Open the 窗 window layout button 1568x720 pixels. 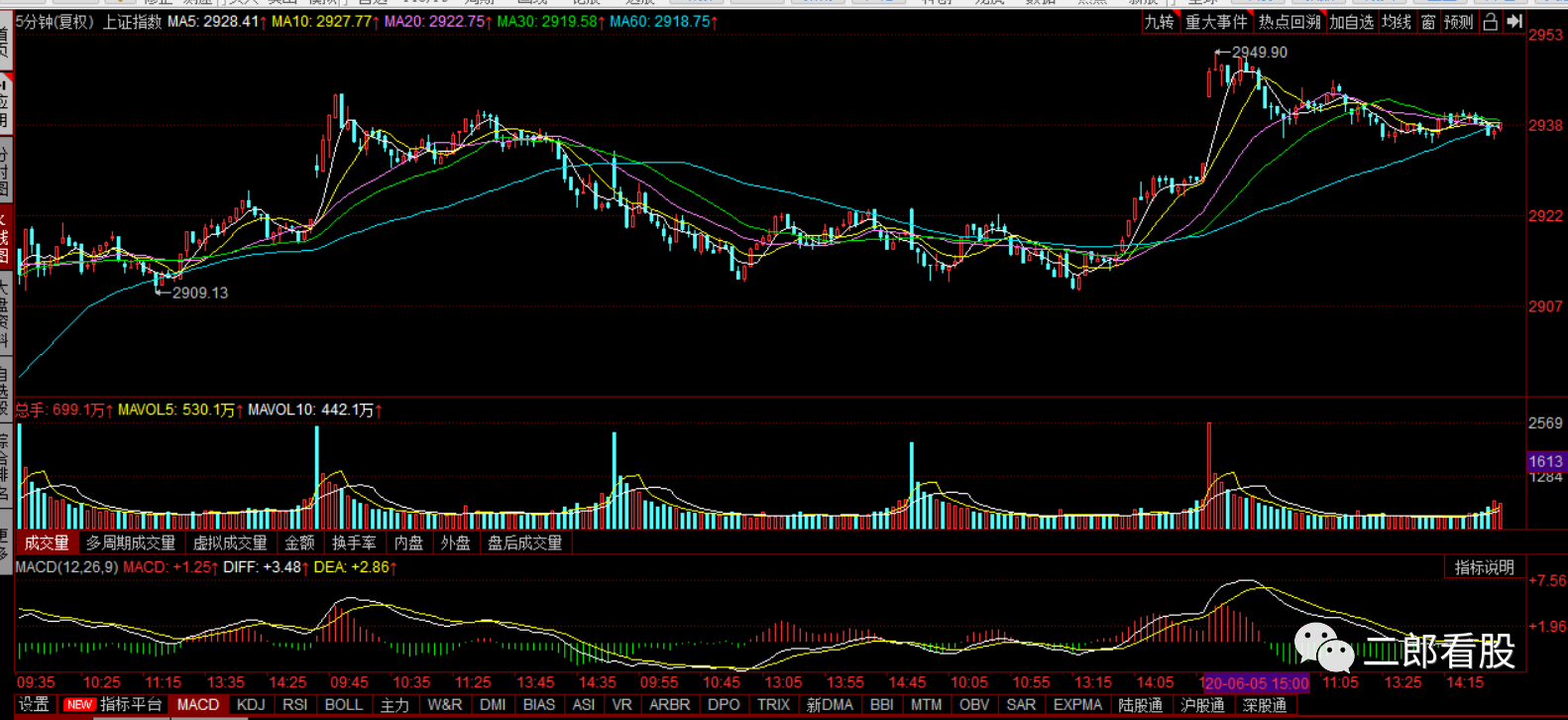(1428, 22)
